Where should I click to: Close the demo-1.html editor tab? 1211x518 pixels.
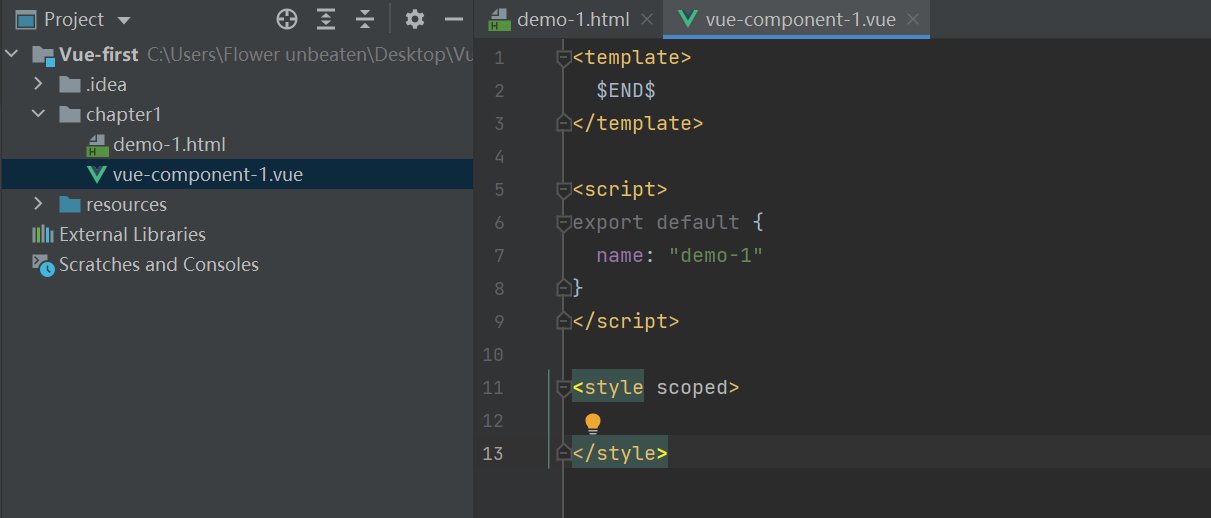pyautogui.click(x=646, y=19)
